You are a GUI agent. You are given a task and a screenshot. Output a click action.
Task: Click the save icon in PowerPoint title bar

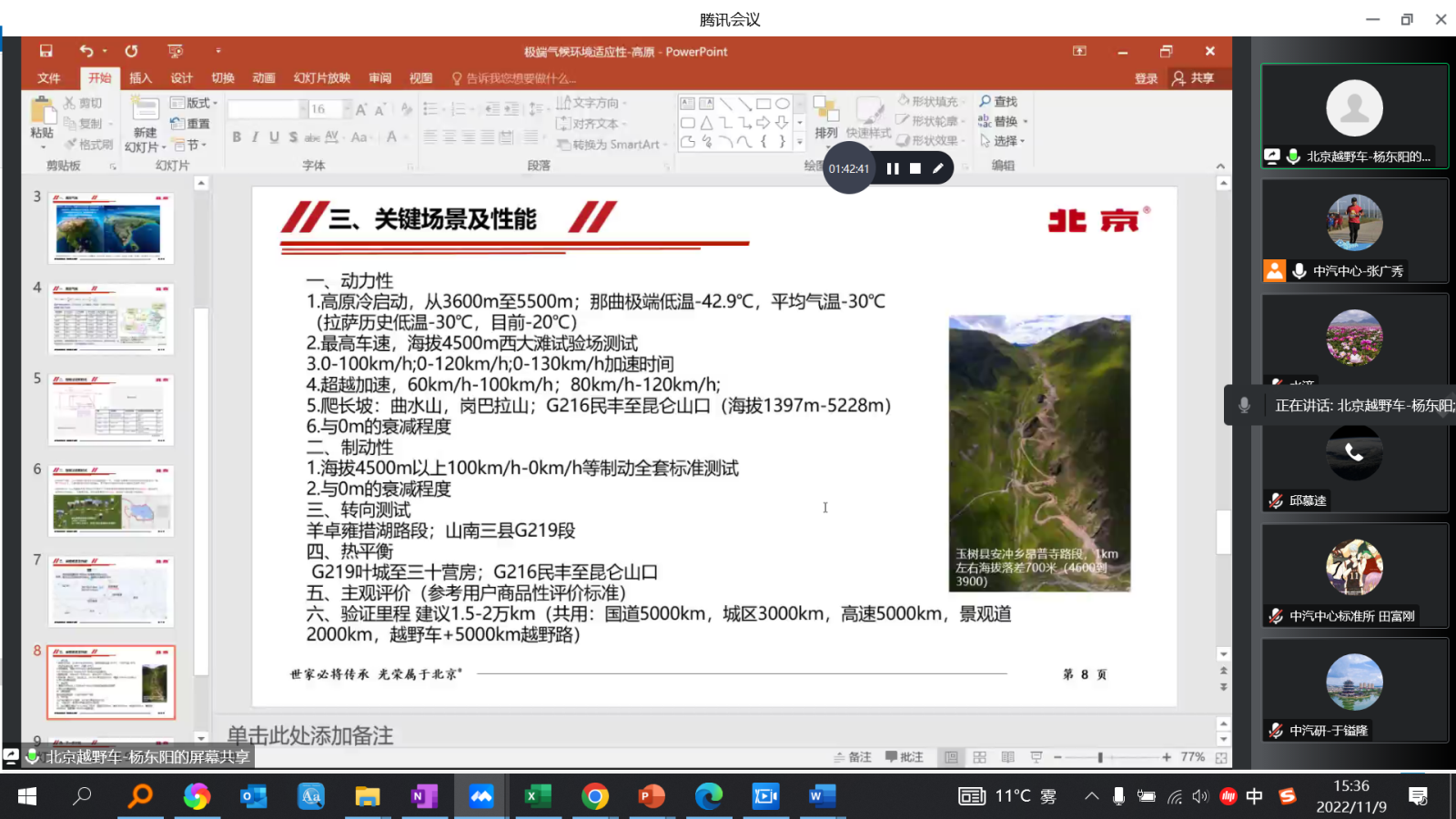pyautogui.click(x=45, y=51)
